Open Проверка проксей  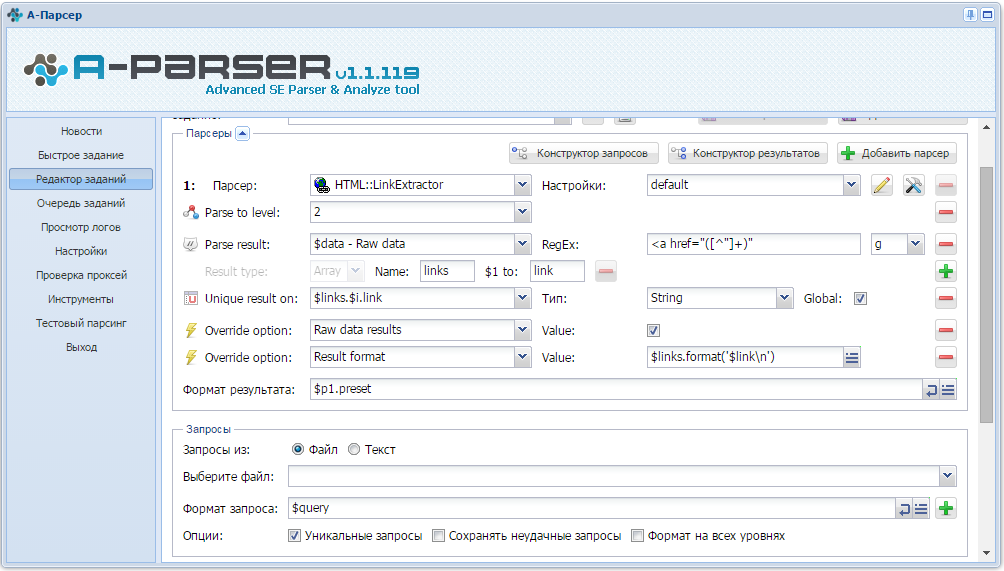click(x=81, y=275)
